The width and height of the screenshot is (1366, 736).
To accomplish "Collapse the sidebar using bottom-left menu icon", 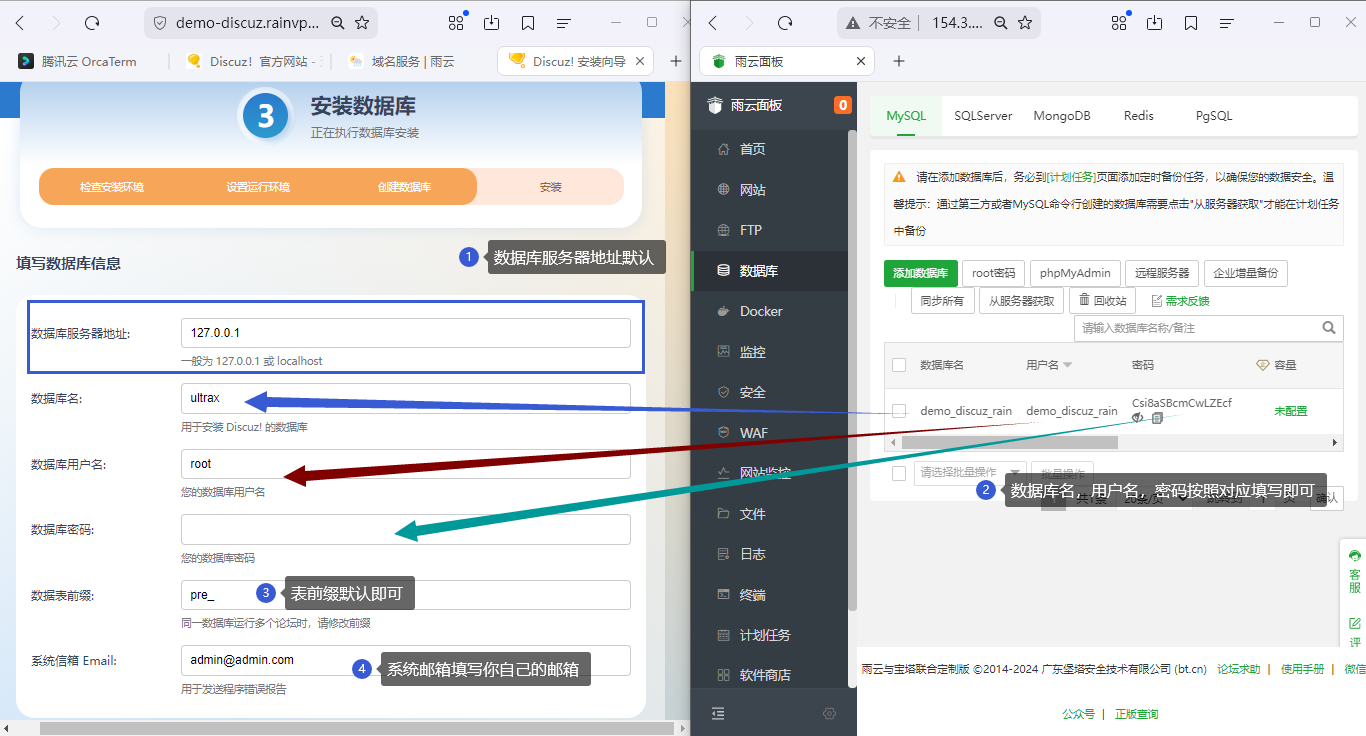I will (x=718, y=713).
